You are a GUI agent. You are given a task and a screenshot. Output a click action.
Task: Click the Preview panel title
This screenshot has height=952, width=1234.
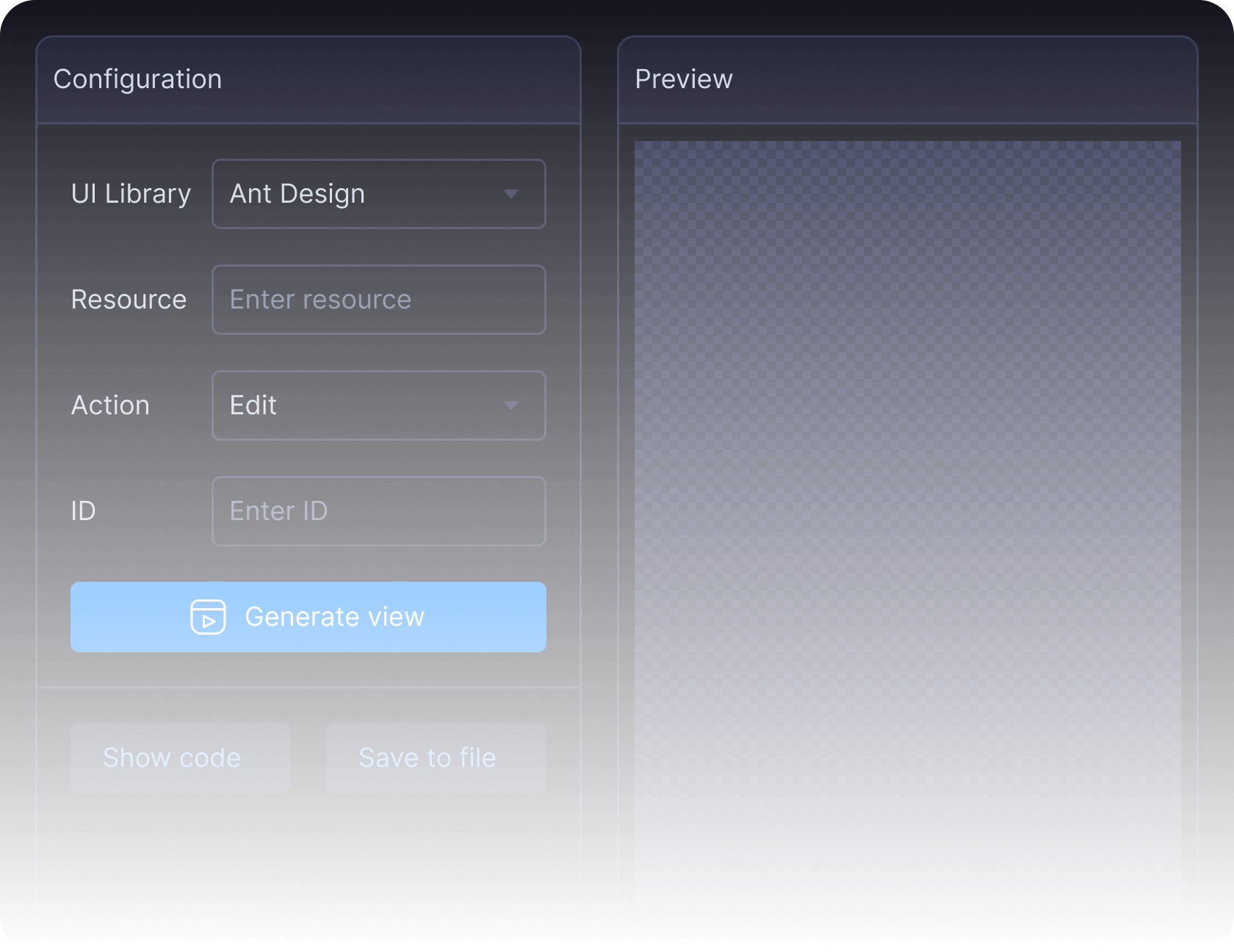pos(683,79)
